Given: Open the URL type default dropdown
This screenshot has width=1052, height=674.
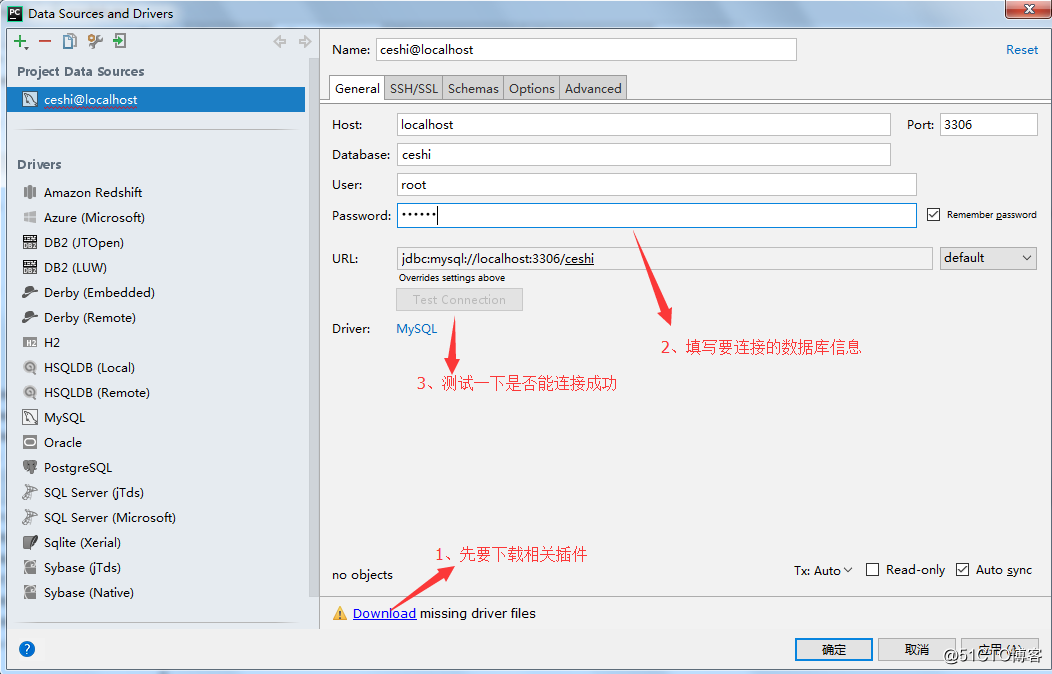Looking at the screenshot, I should [988, 258].
